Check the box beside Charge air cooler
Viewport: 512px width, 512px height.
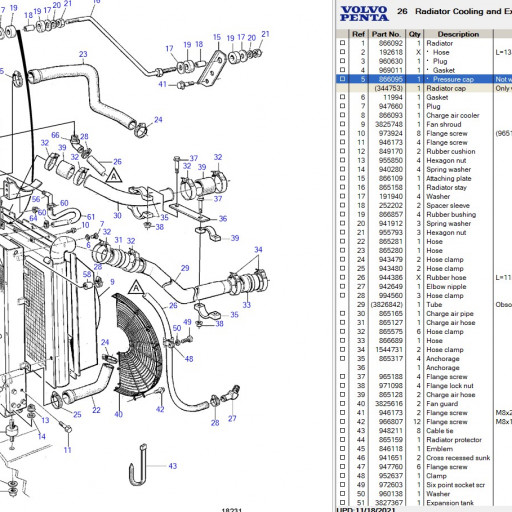342,115
